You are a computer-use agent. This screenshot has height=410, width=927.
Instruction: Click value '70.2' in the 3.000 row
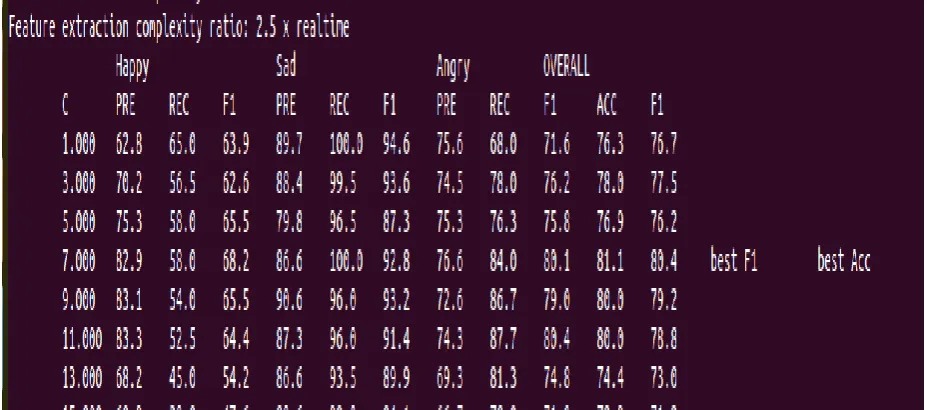(x=129, y=183)
